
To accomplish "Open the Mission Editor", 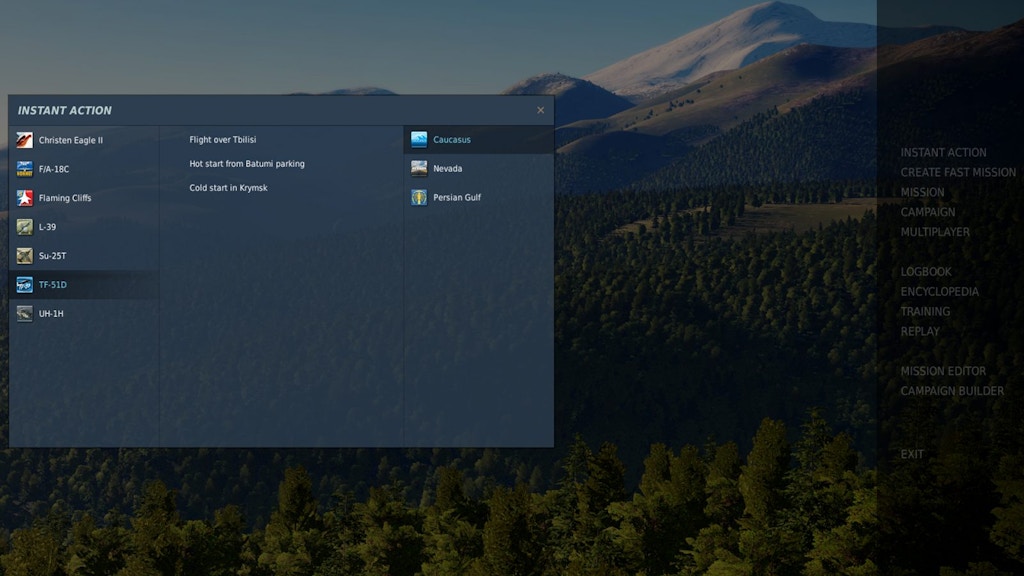I will pos(942,371).
